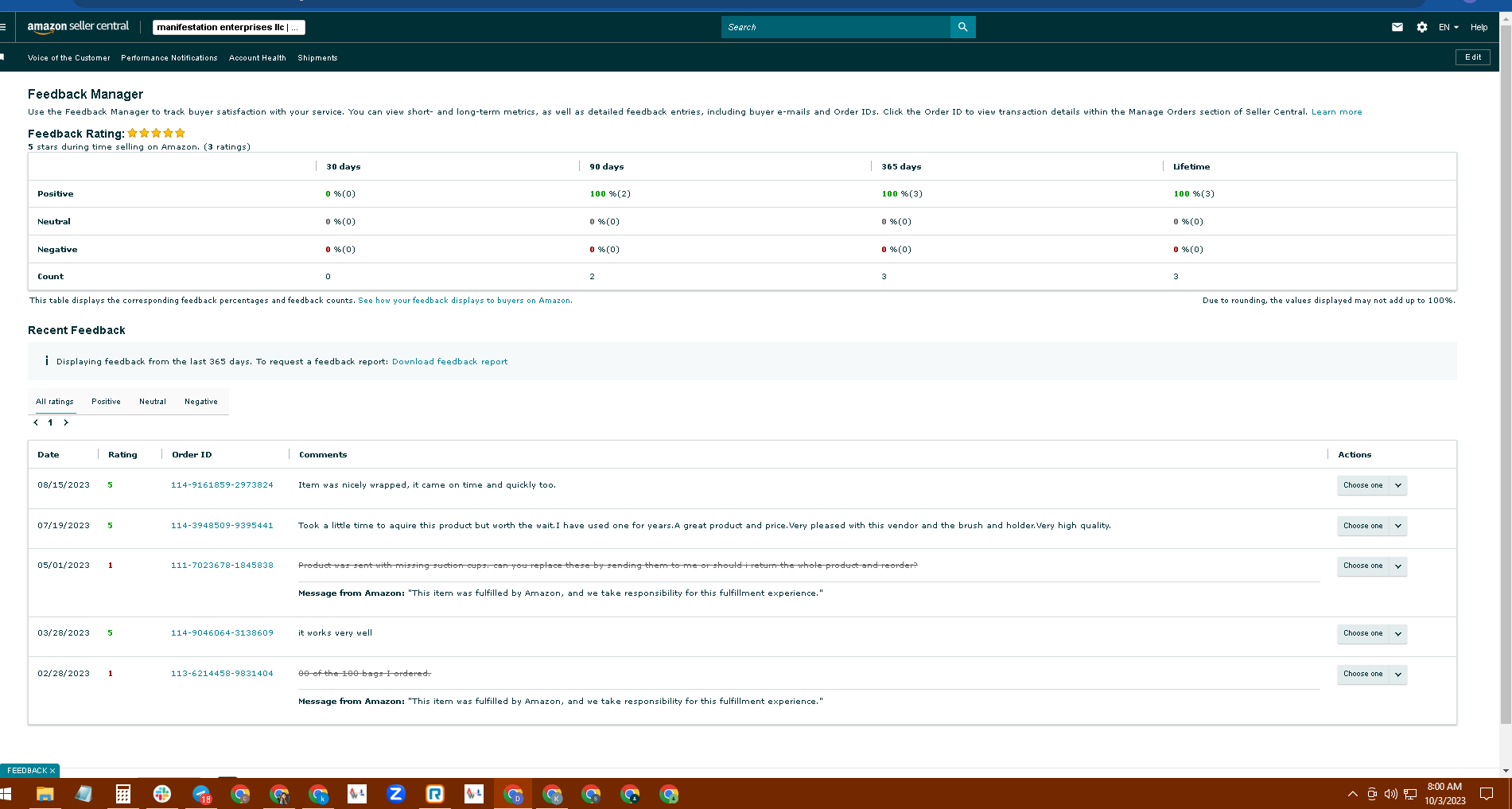
Task: Close the FEEDBACK tab with X
Action: 52,771
